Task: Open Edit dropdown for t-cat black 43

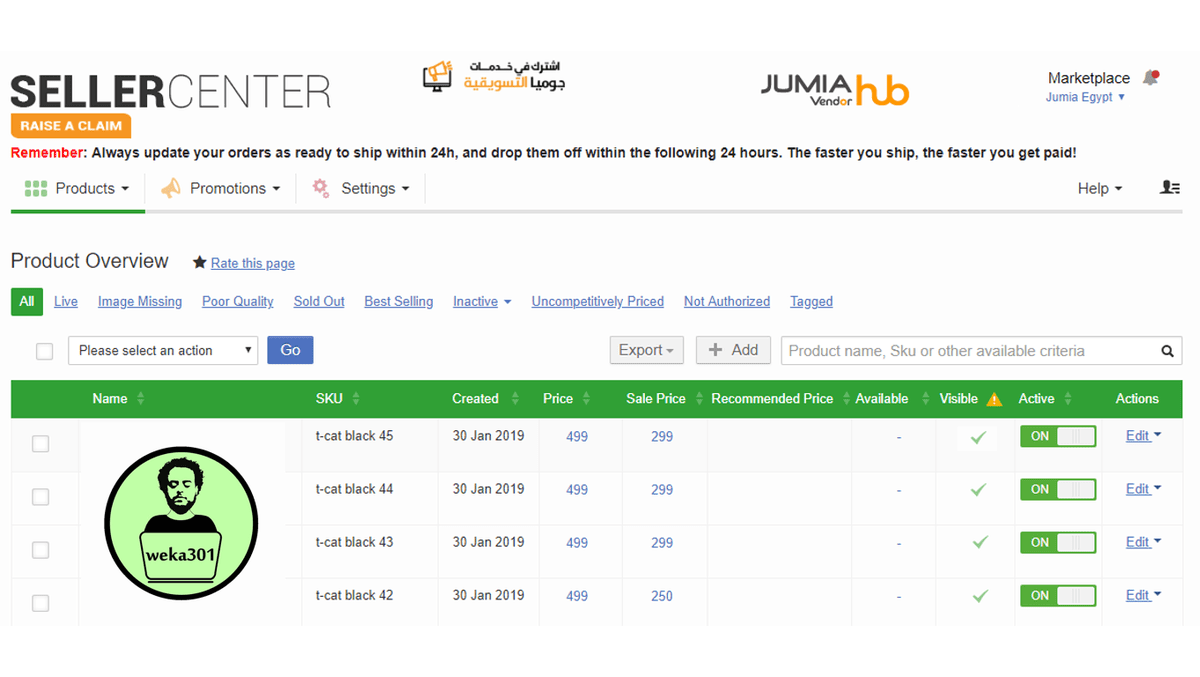Action: pyautogui.click(x=1143, y=542)
